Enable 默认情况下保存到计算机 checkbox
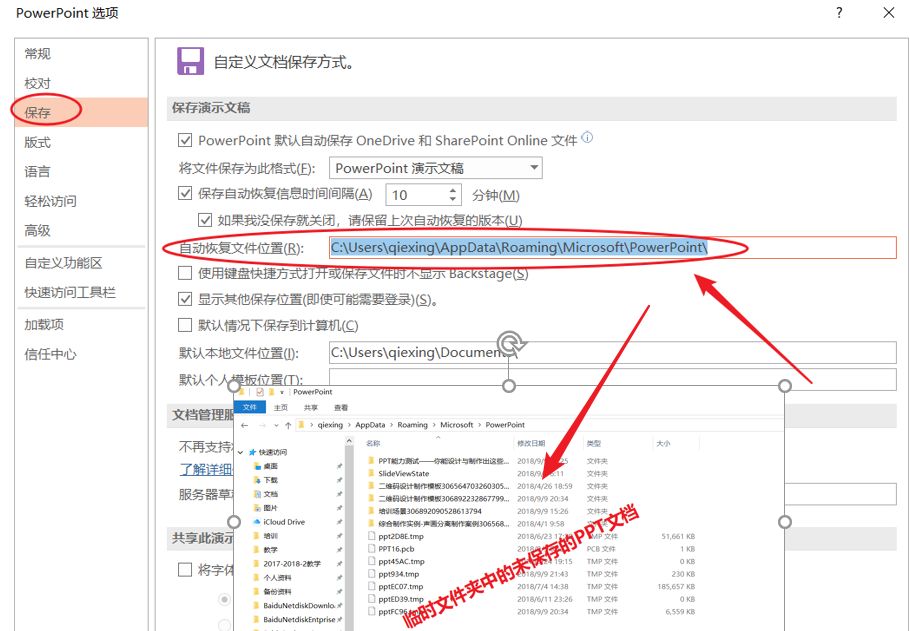 (x=185, y=325)
